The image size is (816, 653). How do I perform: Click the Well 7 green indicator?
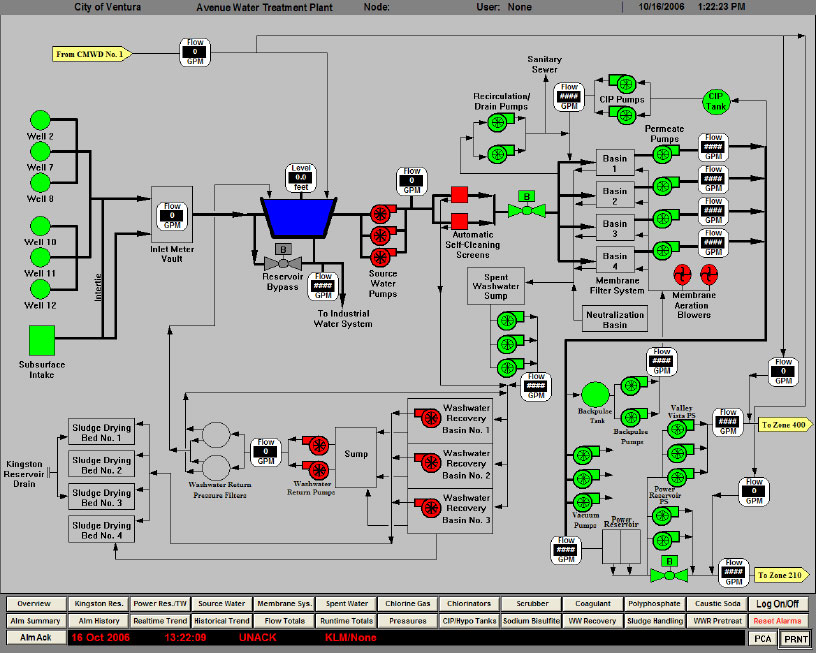(40, 151)
